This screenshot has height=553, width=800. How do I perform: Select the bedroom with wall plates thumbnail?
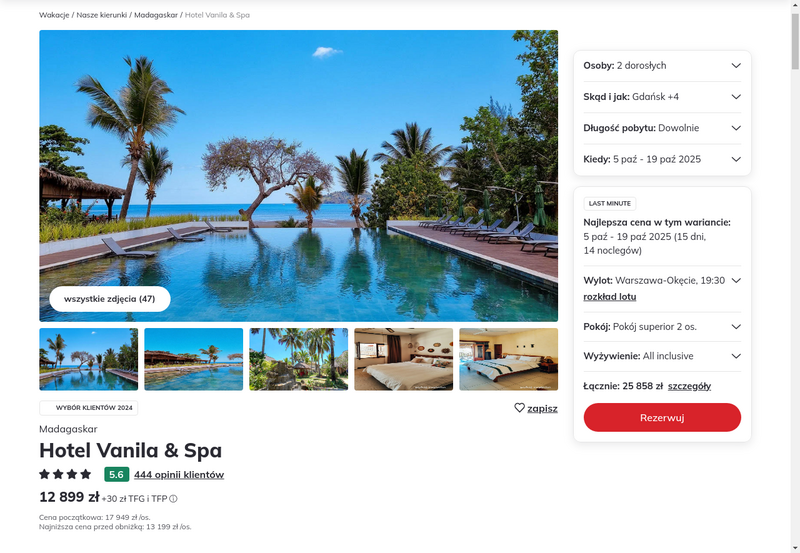point(404,359)
